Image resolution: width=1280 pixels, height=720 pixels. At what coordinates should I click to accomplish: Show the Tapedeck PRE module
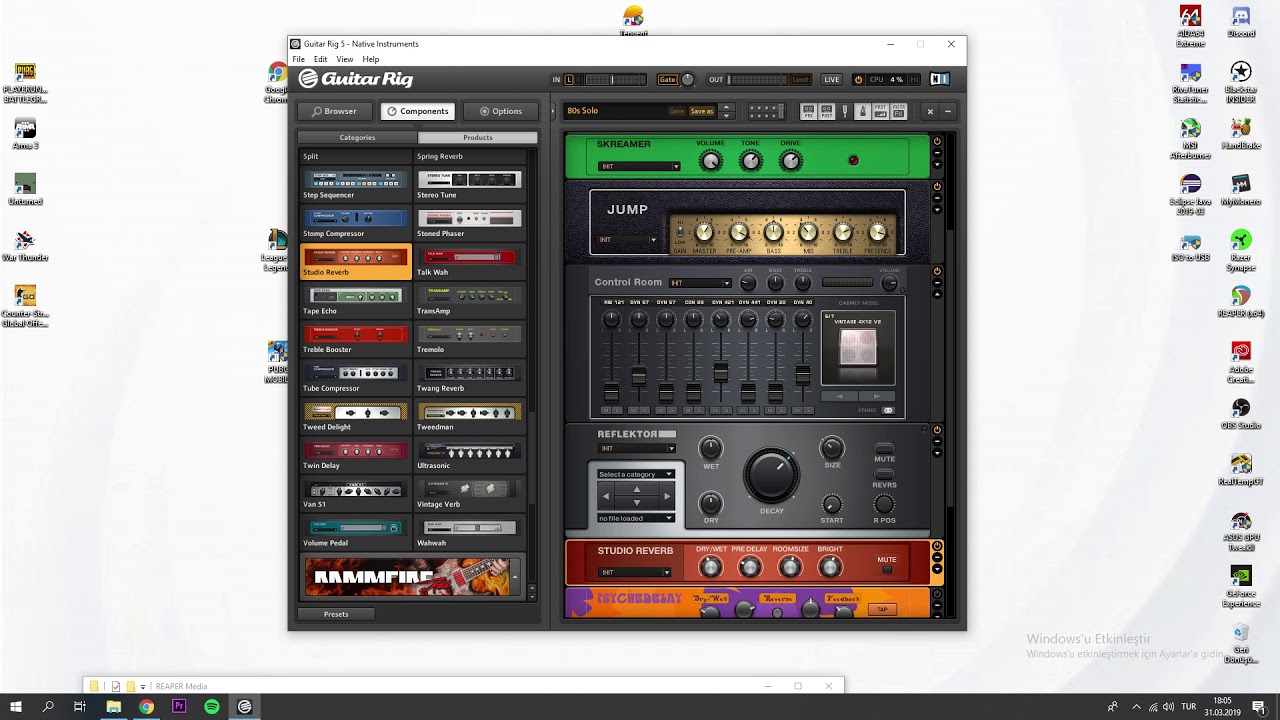point(808,111)
